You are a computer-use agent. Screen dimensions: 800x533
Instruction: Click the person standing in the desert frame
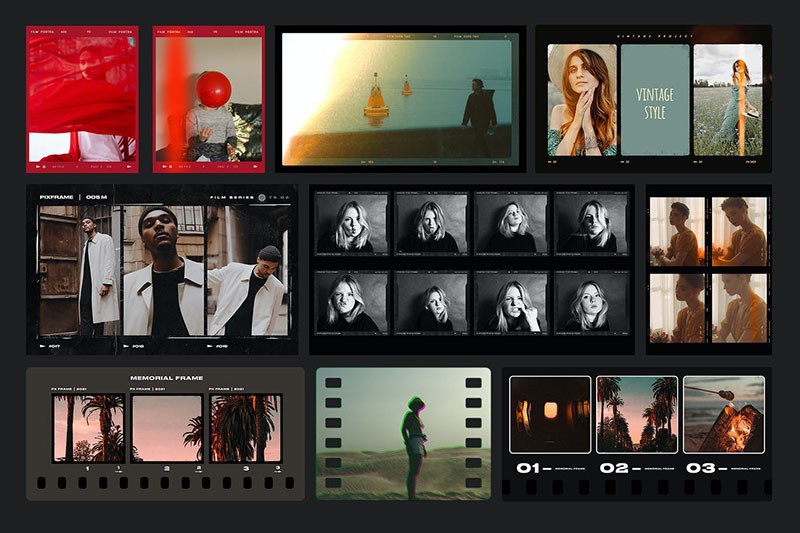(x=416, y=449)
